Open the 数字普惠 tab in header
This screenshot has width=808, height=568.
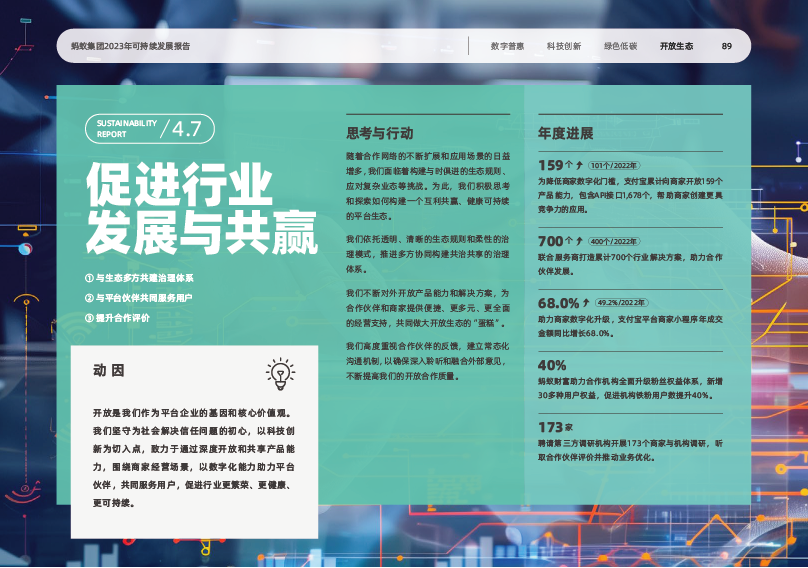508,46
